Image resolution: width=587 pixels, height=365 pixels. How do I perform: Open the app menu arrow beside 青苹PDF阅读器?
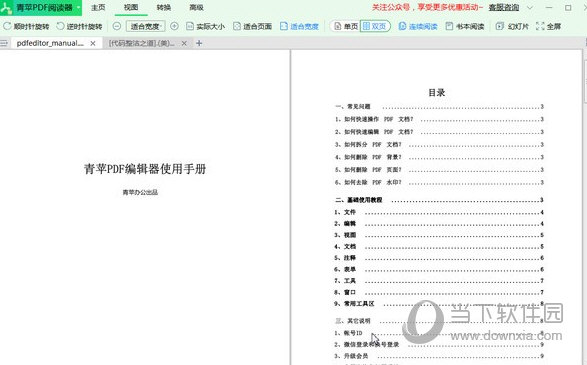click(x=79, y=7)
